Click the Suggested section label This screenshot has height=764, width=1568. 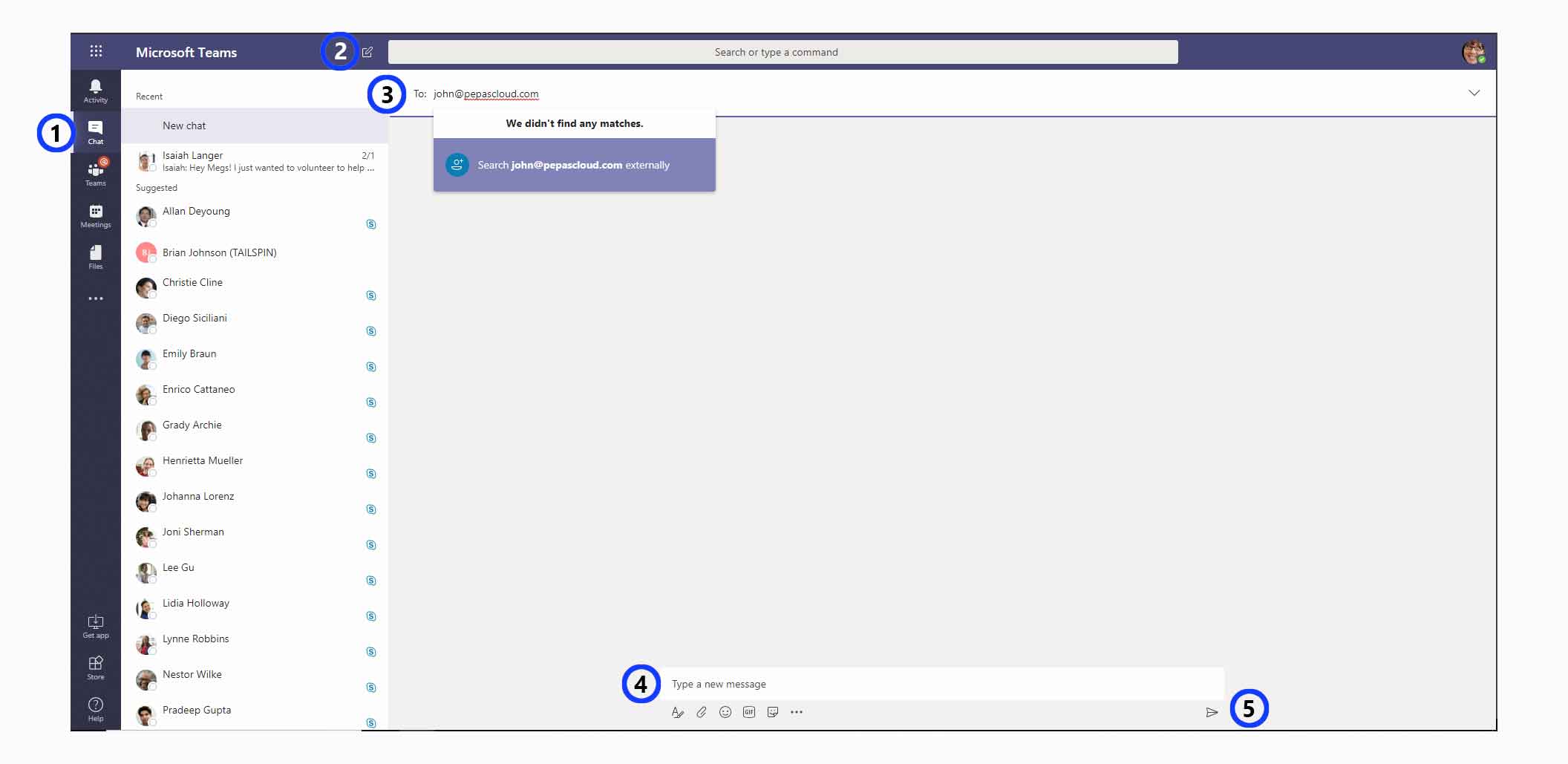[157, 188]
